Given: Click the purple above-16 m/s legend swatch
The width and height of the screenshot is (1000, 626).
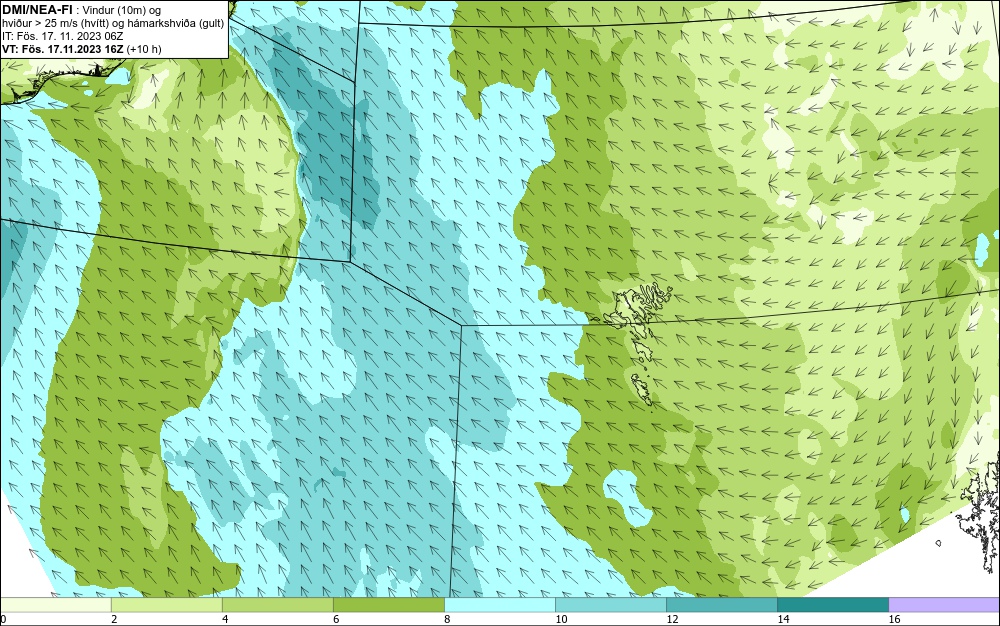Looking at the screenshot, I should [945, 605].
